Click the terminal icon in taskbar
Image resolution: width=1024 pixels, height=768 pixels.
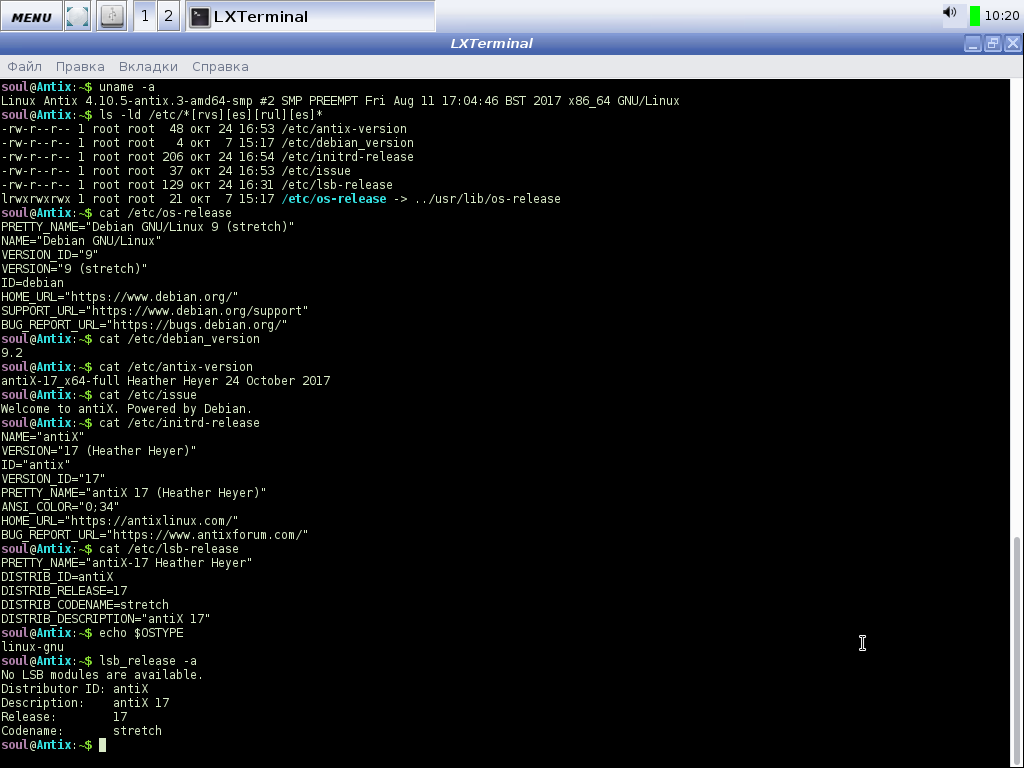pos(200,17)
